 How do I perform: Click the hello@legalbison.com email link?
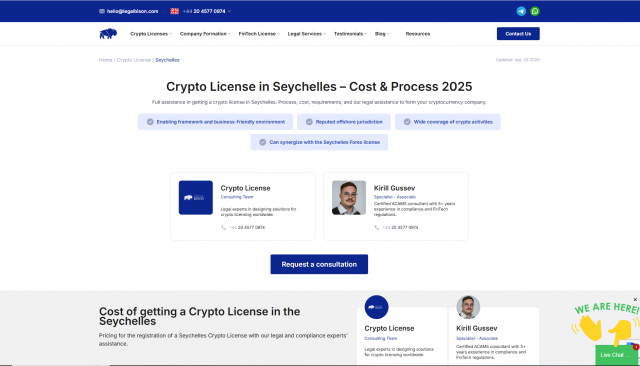[132, 11]
